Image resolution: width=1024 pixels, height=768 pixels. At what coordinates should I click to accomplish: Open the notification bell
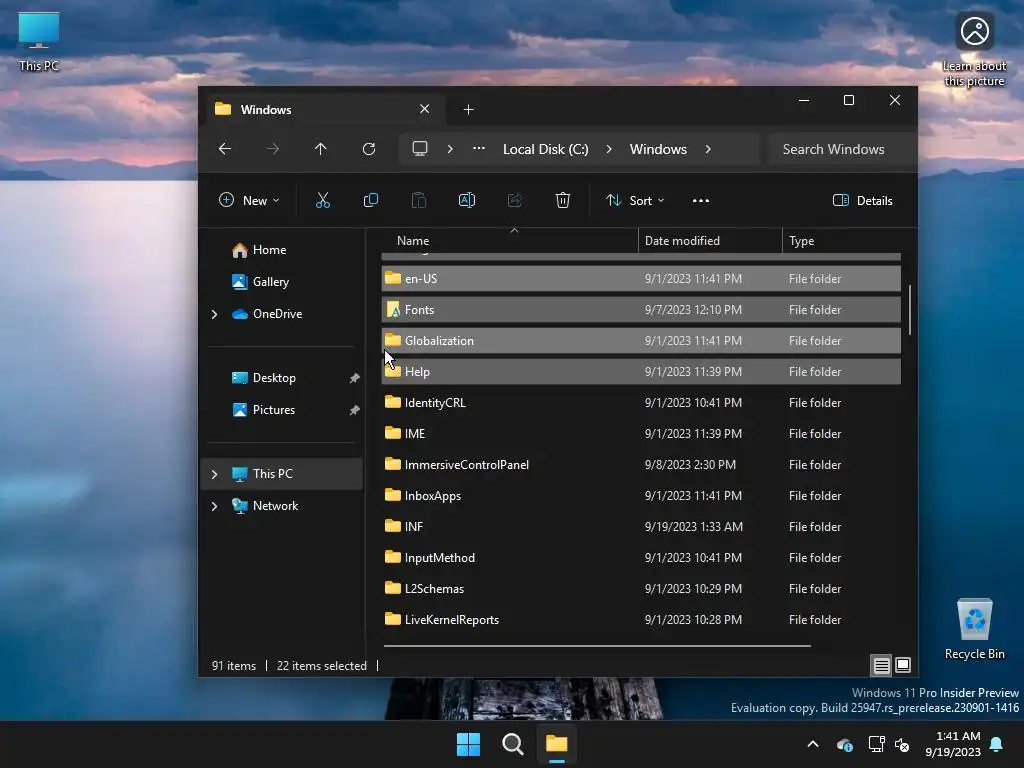click(997, 744)
